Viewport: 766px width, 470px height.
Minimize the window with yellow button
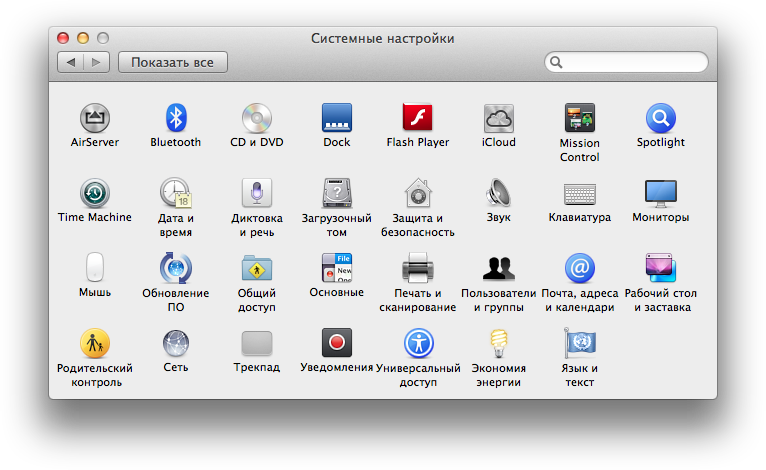pyautogui.click(x=83, y=38)
